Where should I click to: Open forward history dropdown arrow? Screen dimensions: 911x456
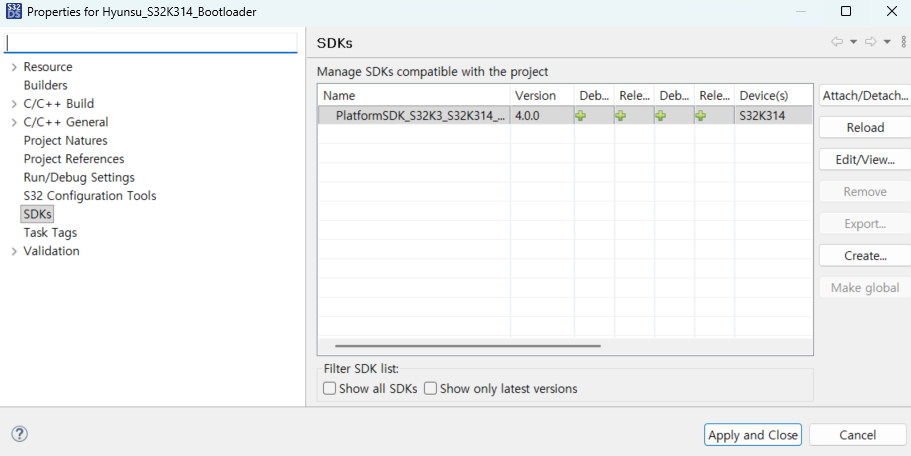(887, 42)
